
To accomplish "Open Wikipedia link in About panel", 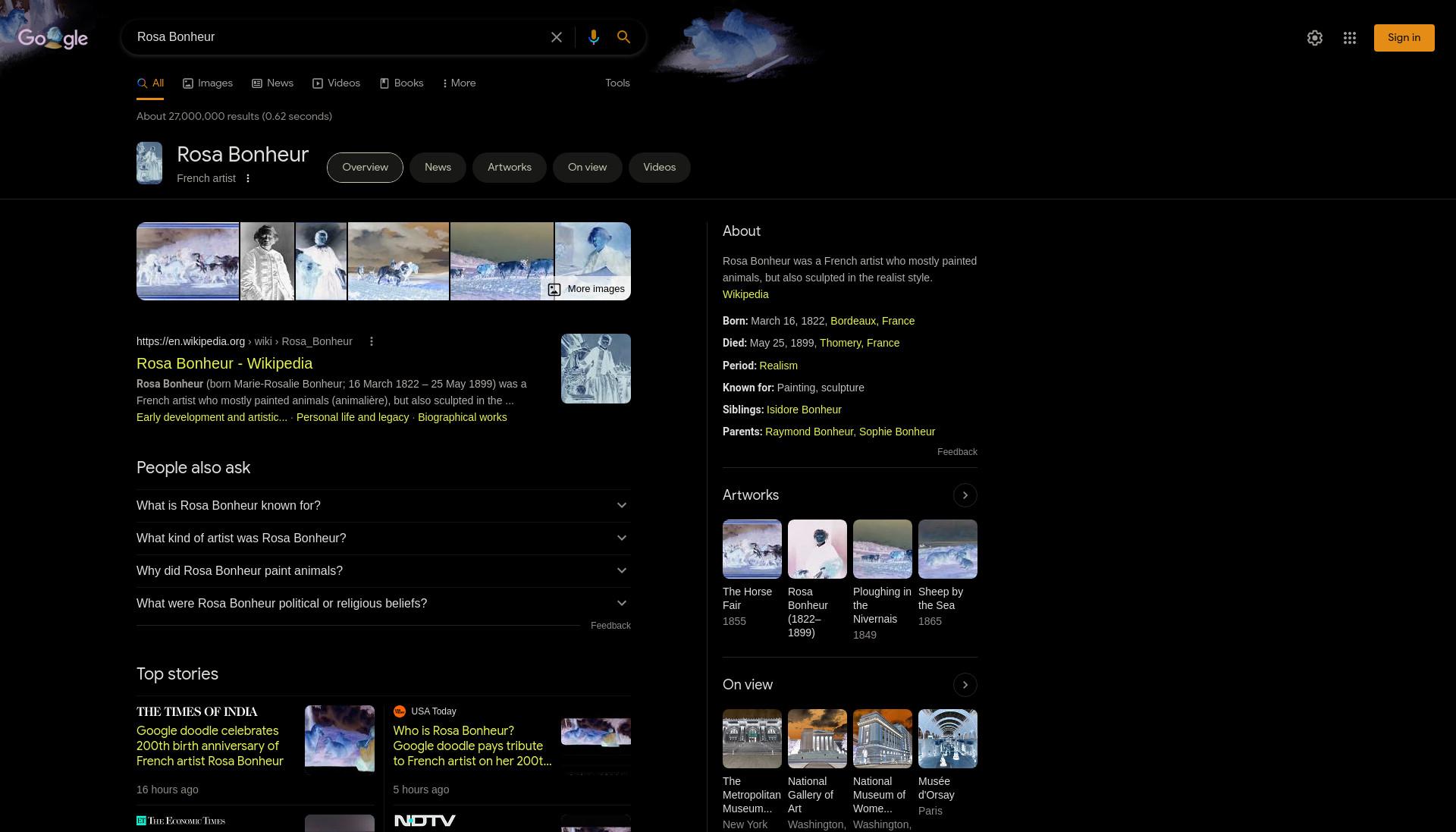I will pos(745,294).
